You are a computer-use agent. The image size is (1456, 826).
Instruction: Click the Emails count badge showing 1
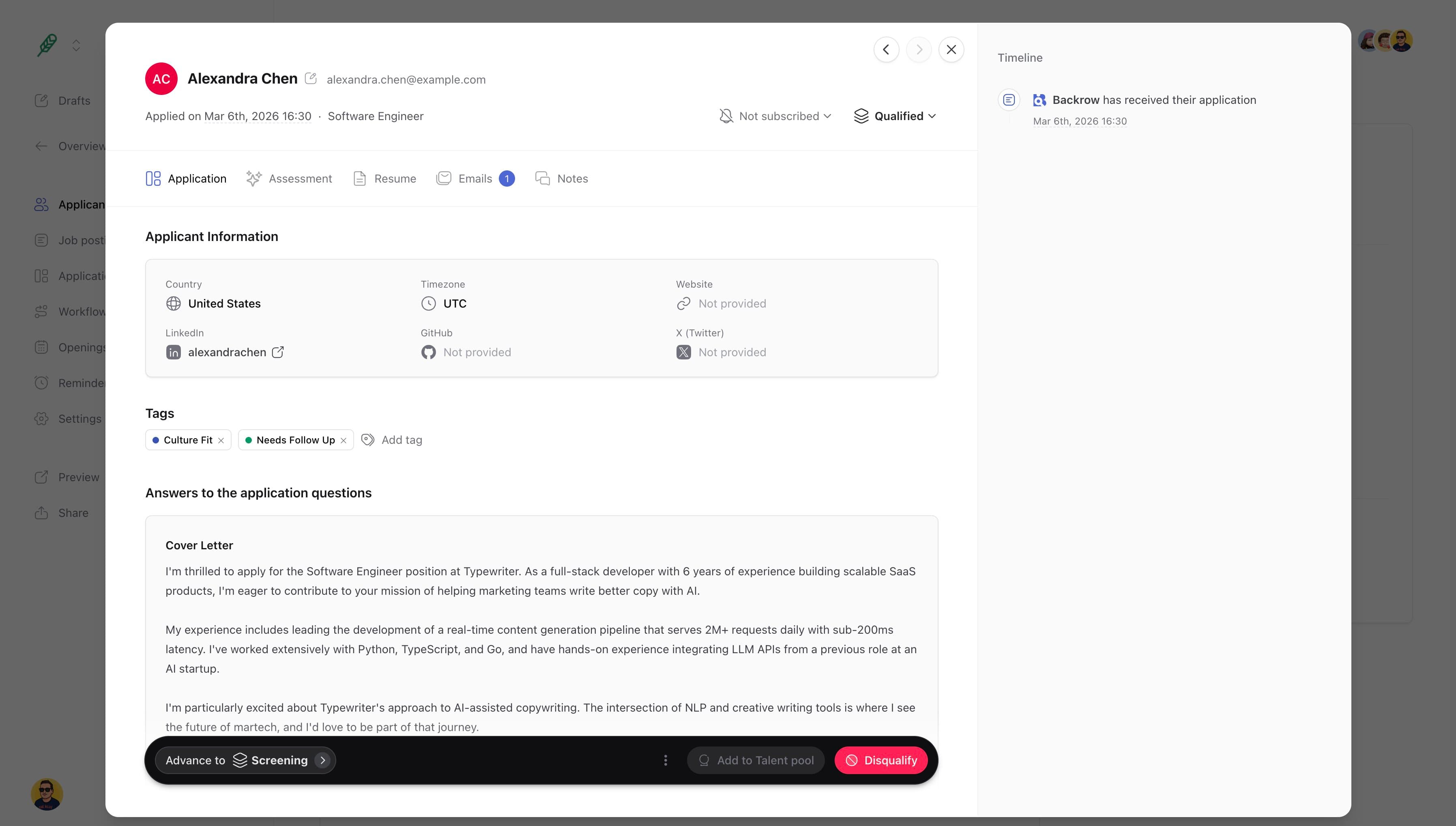coord(507,179)
